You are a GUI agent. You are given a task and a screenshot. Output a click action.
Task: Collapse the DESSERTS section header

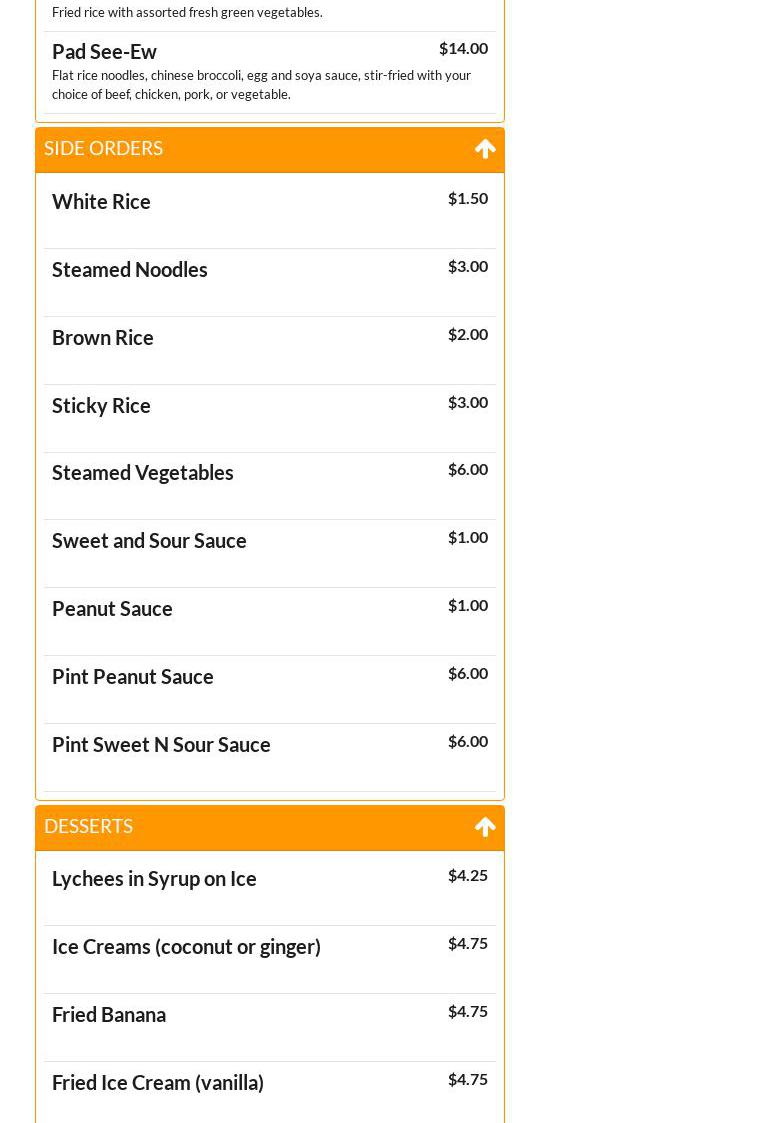(x=89, y=826)
